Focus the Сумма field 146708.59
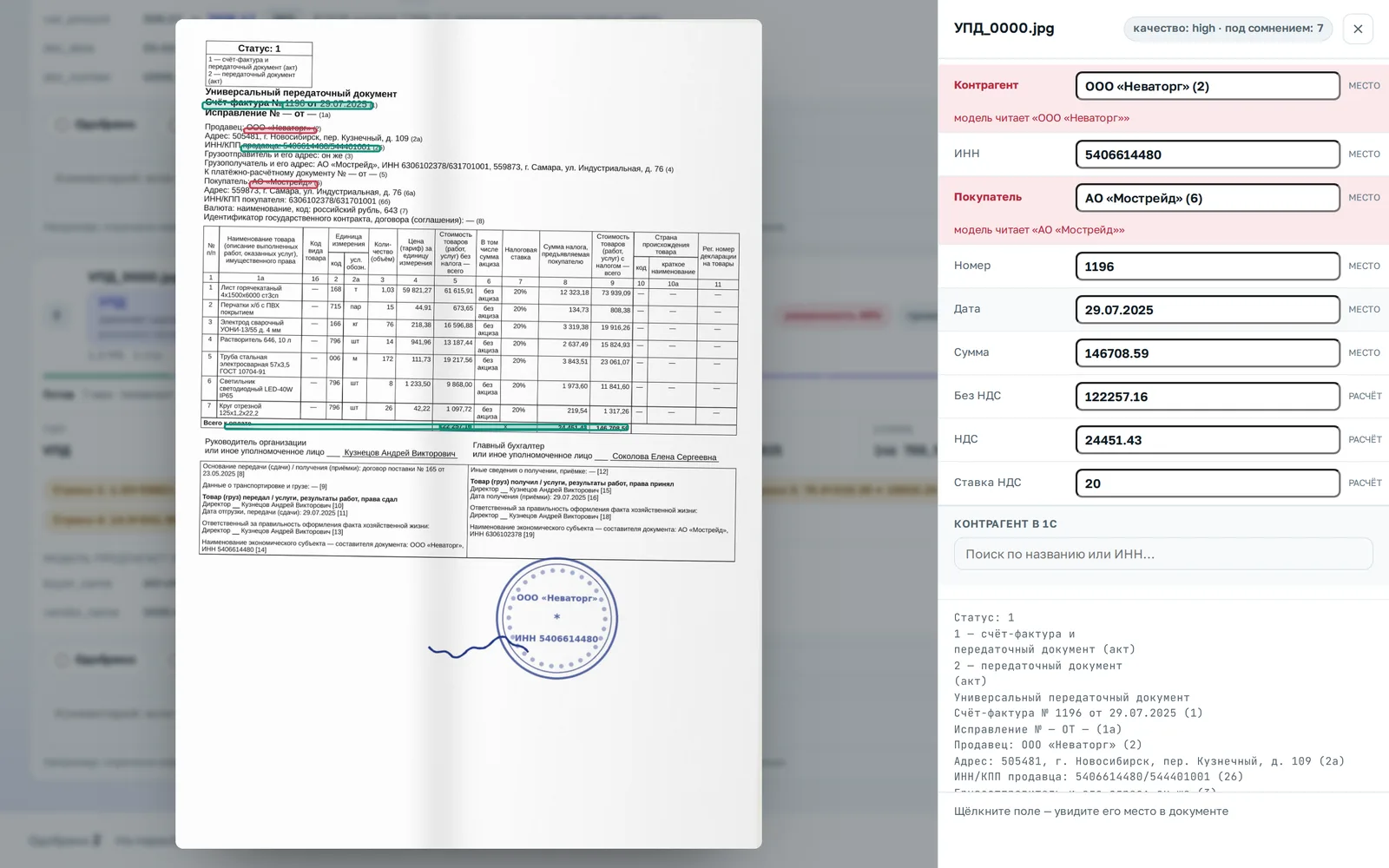 (x=1208, y=353)
